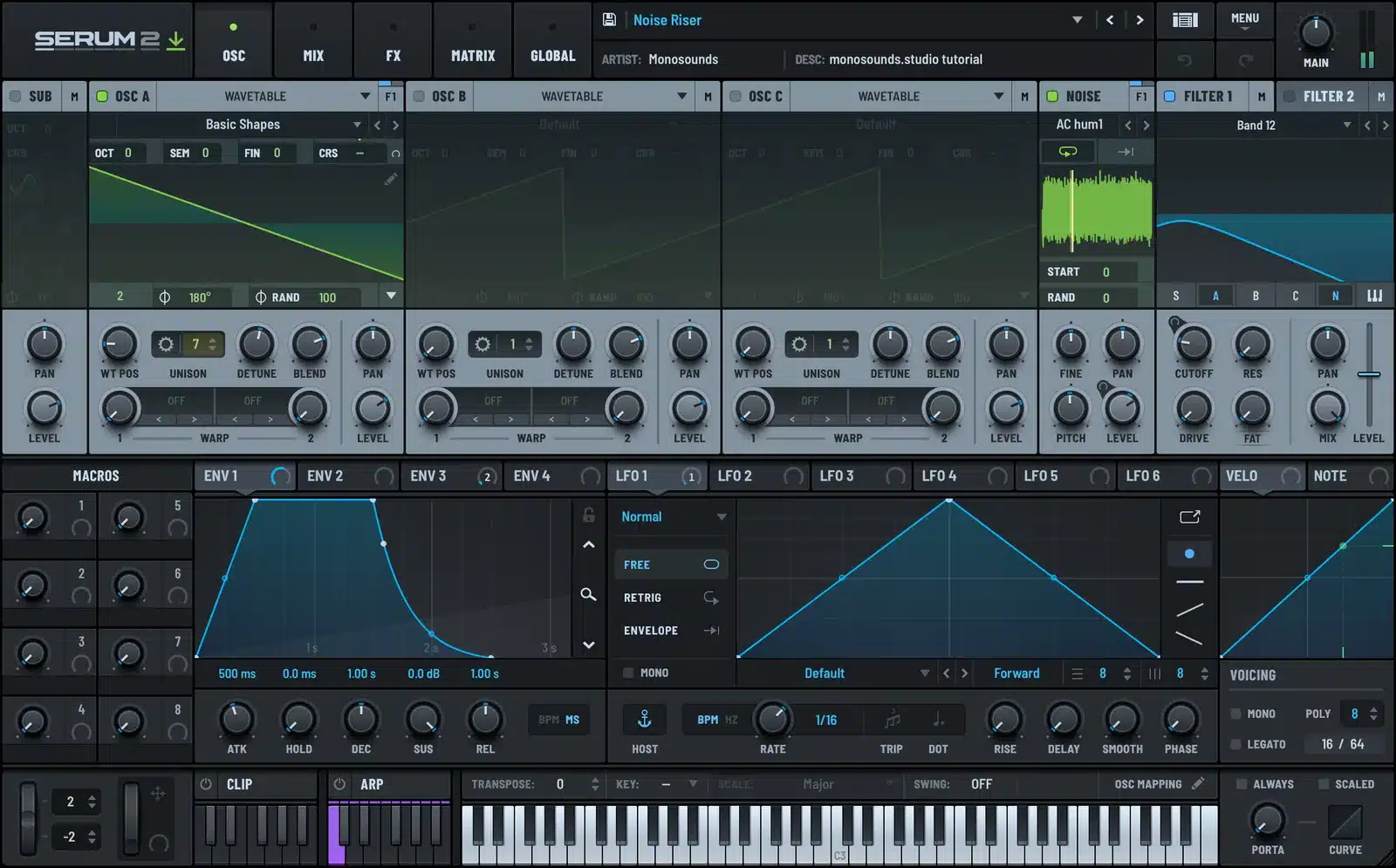
Task: Toggle the NOISE oscillator enable switch
Action: coord(1052,96)
